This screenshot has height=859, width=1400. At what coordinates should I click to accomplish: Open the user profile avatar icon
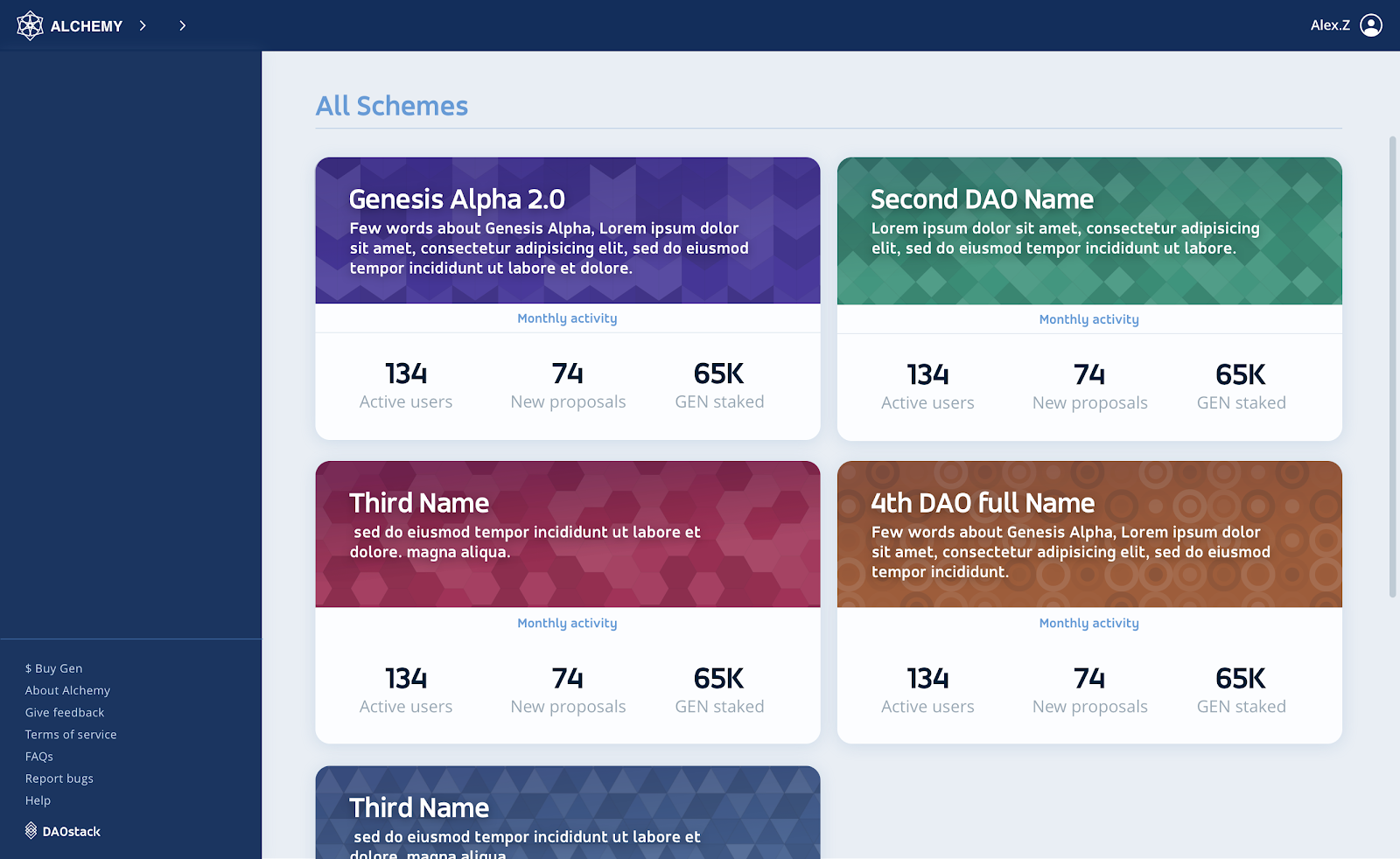pos(1371,25)
